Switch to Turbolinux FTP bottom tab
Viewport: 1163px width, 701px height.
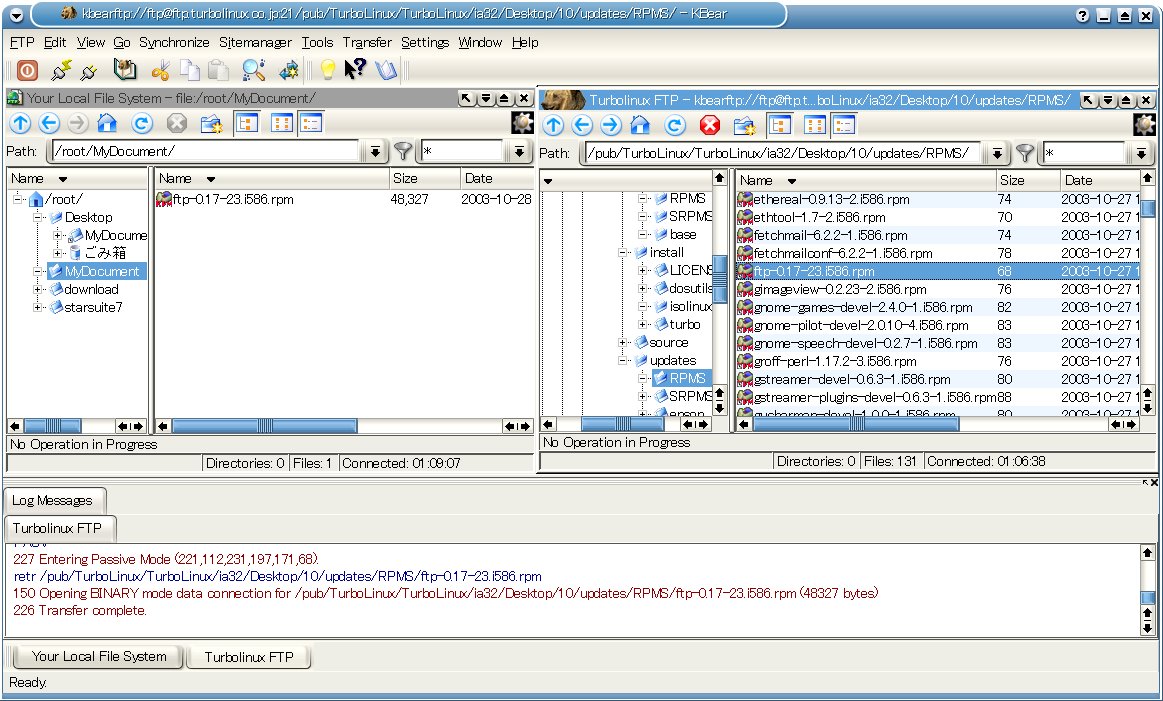[x=249, y=657]
